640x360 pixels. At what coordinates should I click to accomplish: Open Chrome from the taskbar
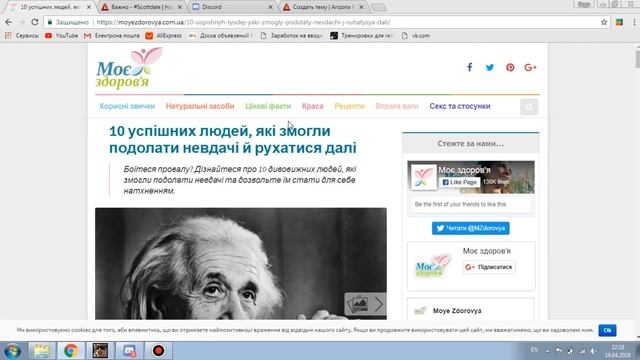(71, 351)
